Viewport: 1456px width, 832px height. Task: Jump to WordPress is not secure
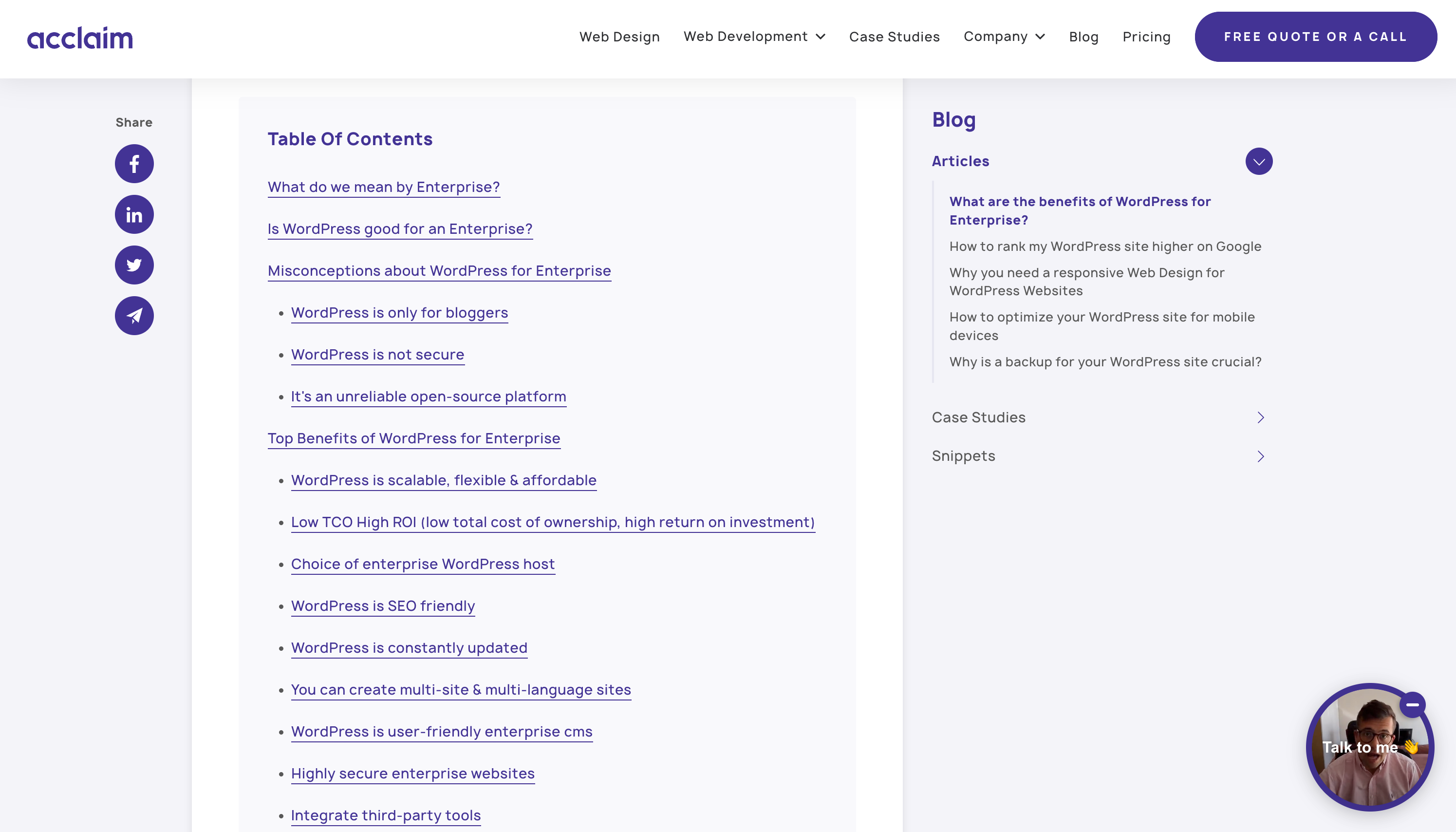pyautogui.click(x=377, y=355)
